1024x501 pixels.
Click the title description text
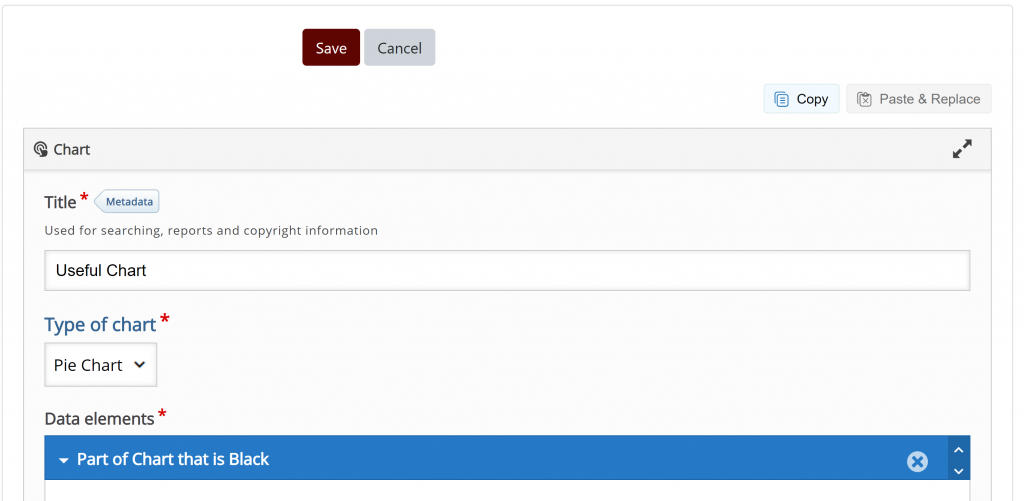[x=211, y=231]
